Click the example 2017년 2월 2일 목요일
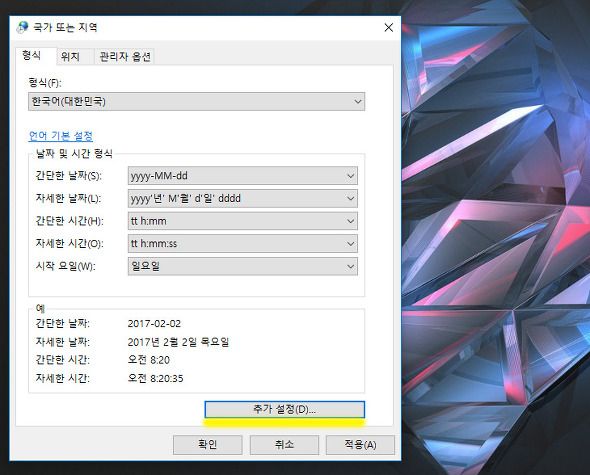The height and width of the screenshot is (475, 590). tap(178, 342)
